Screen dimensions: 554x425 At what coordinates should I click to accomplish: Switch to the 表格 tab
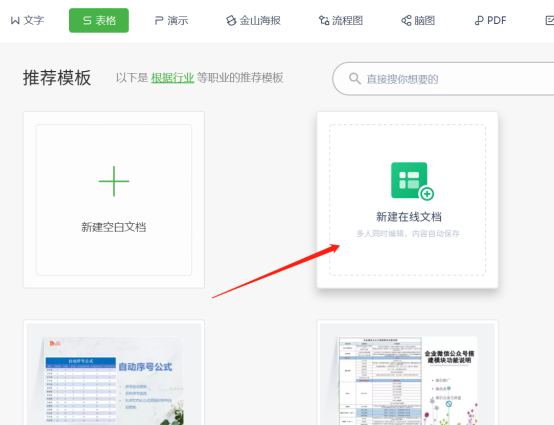coord(99,20)
